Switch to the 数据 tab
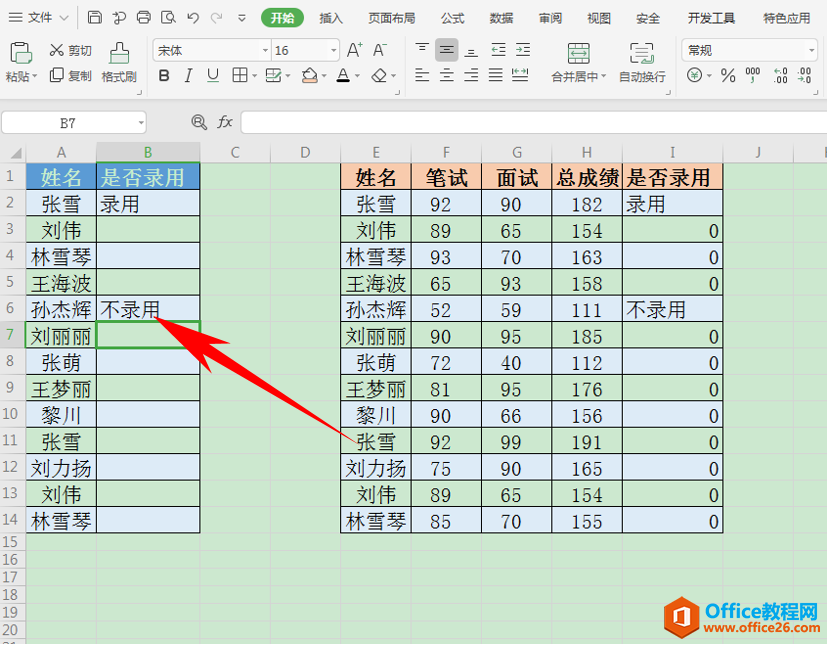The height and width of the screenshot is (645, 827). 501,18
